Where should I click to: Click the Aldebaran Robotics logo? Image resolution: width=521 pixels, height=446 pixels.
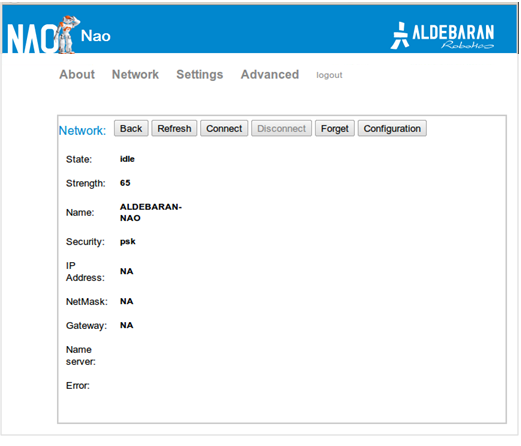(442, 36)
